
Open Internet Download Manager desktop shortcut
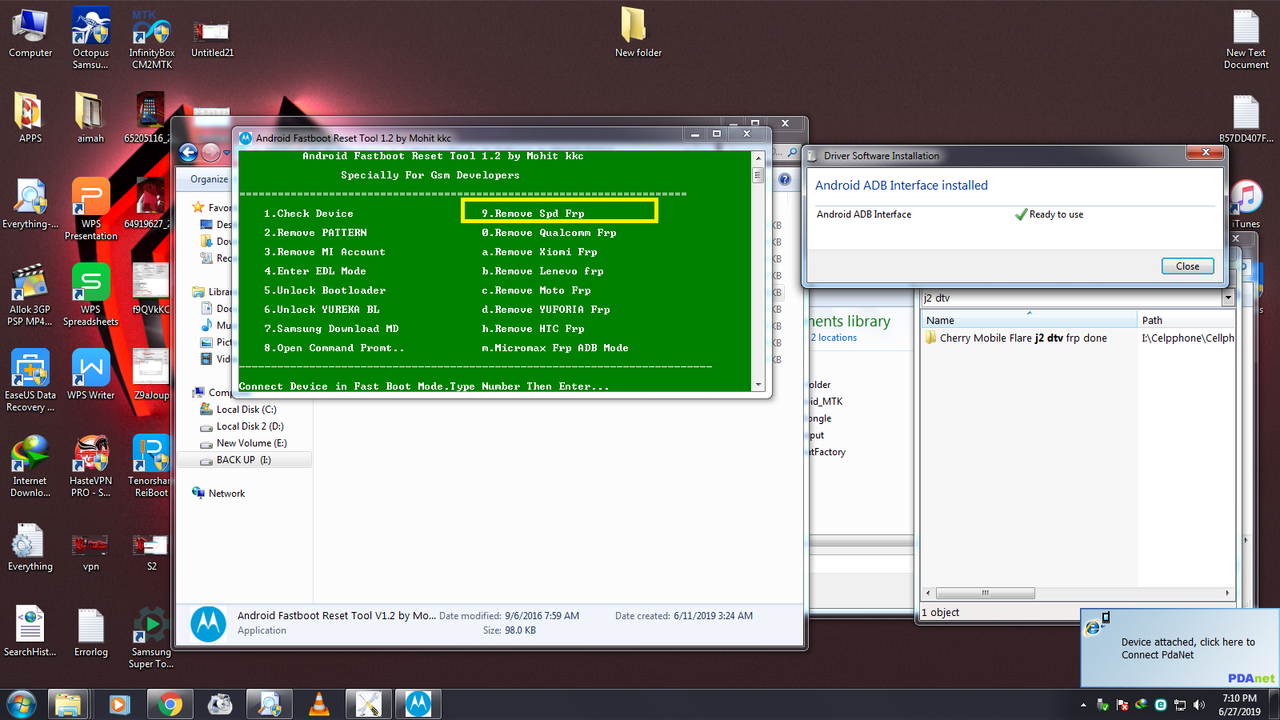(30, 466)
